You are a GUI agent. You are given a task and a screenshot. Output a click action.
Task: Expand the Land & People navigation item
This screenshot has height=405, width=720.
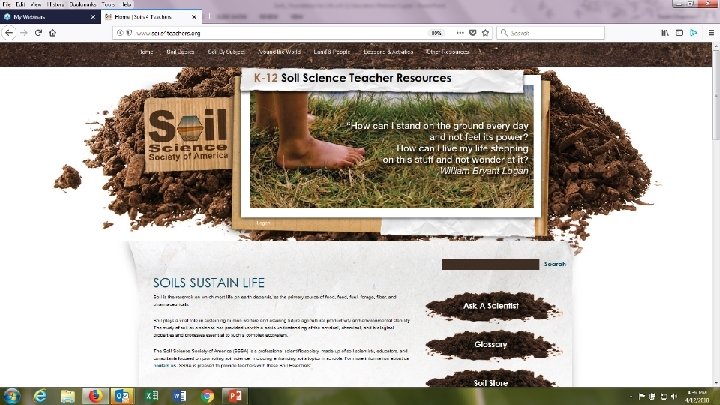point(332,52)
